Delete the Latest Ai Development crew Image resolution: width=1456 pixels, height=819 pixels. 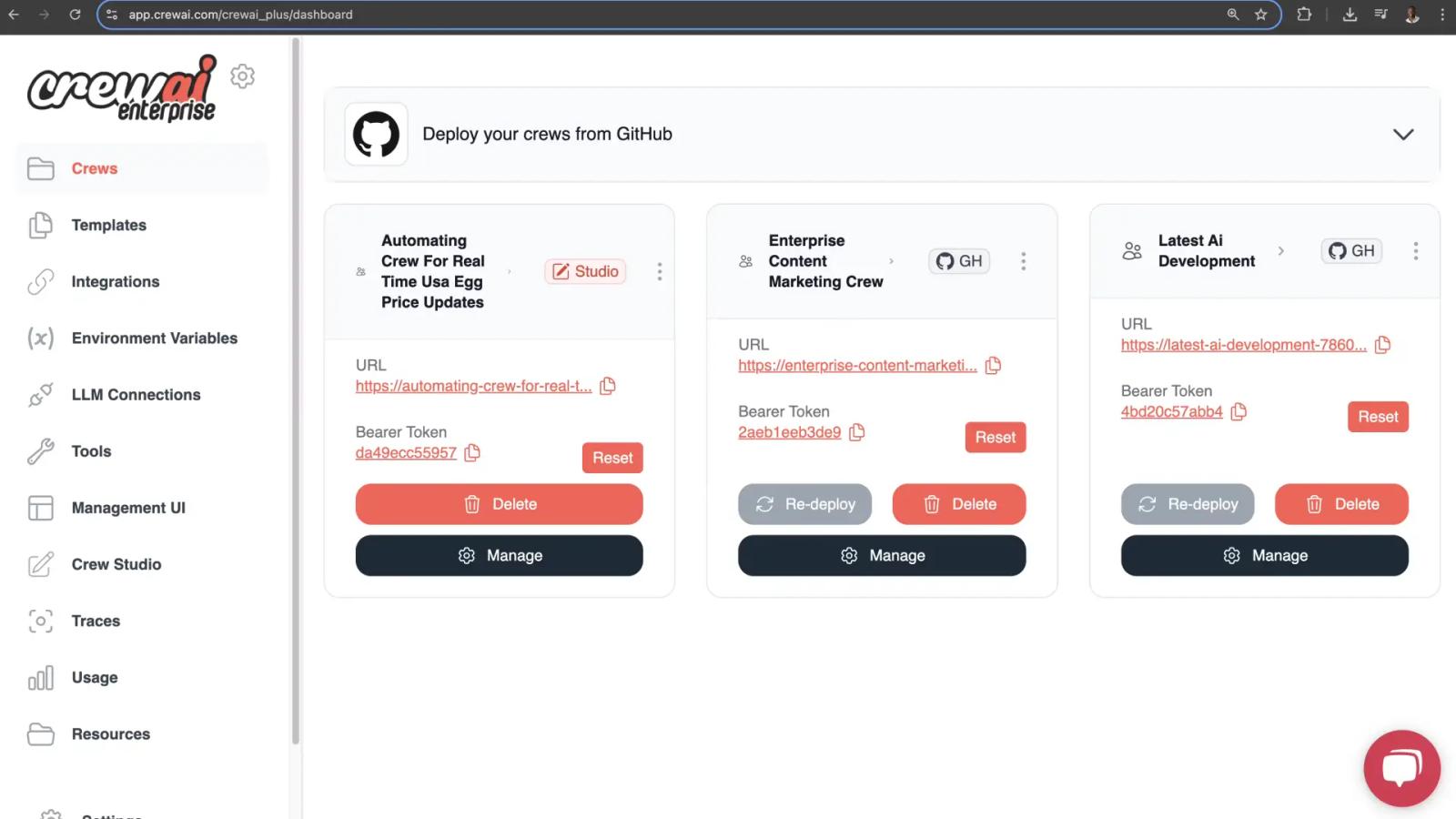click(x=1341, y=504)
